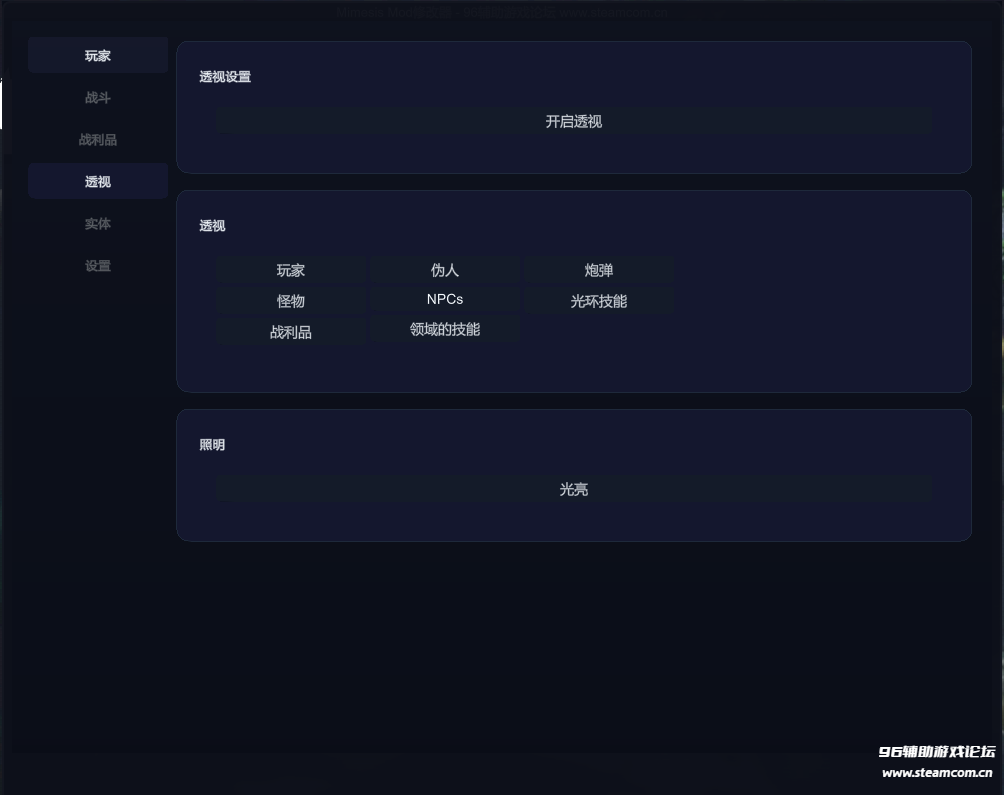Switch to the 战斗 sidebar tab

pos(98,98)
